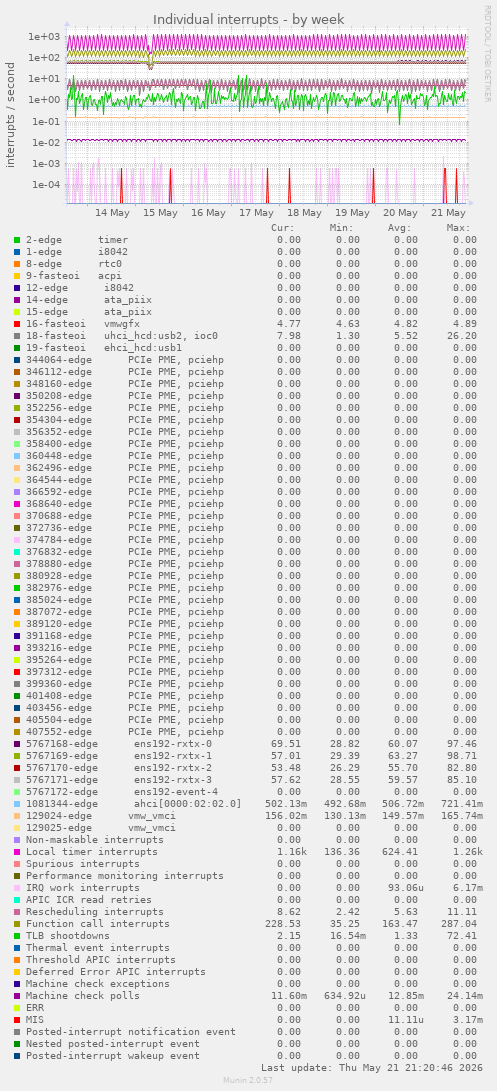The height and width of the screenshot is (1091, 497).
Task: Click the 17 May date label on the axis
Action: coord(256,213)
